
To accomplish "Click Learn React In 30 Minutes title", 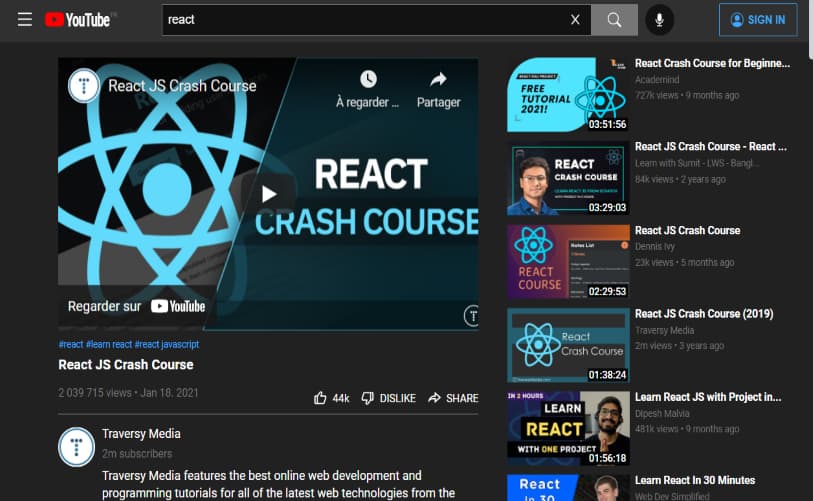I will (x=695, y=480).
